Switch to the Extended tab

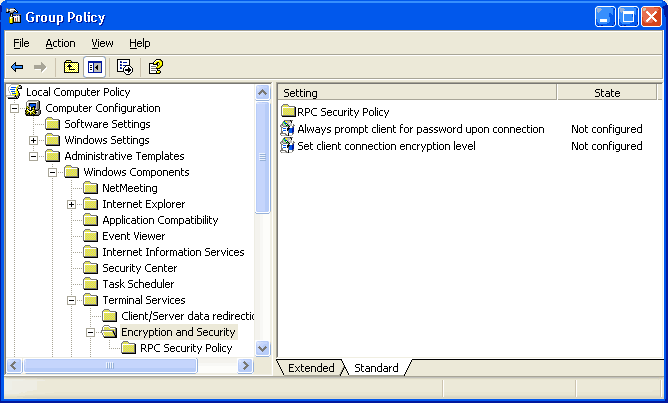[311, 368]
